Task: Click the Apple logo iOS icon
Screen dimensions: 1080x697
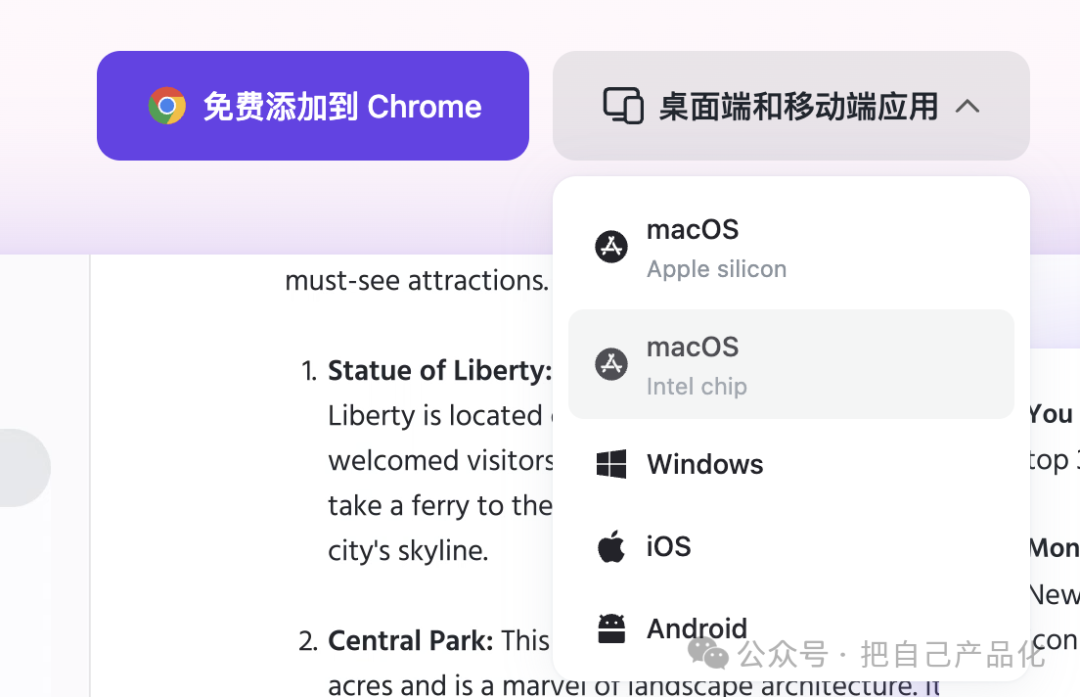Action: [x=611, y=547]
